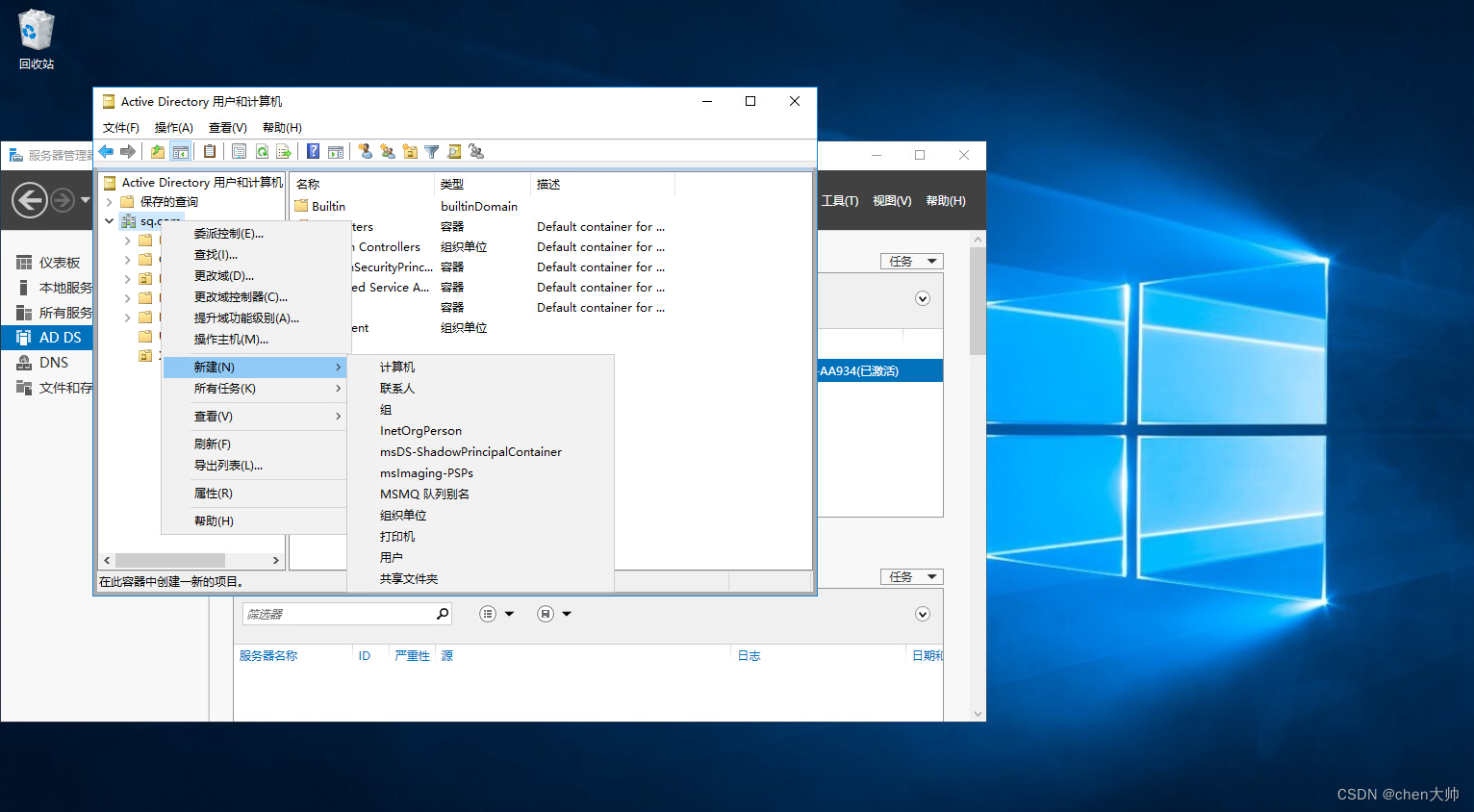Screen dimensions: 1474x812
Task: Choose 提升域功能级别(A)... context entry
Action: point(255,318)
